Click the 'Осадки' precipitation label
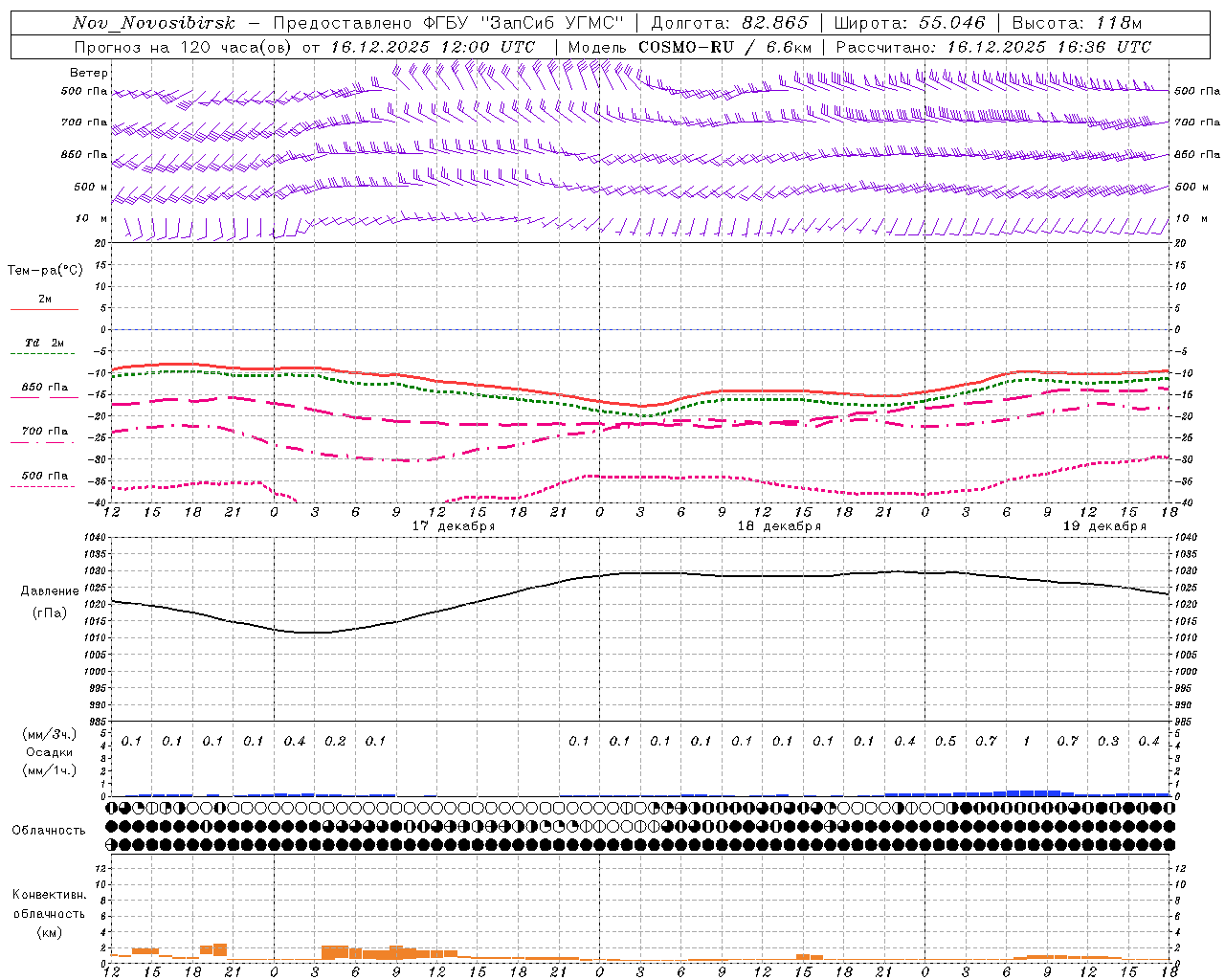This screenshot has width=1225, height=980. (49, 752)
